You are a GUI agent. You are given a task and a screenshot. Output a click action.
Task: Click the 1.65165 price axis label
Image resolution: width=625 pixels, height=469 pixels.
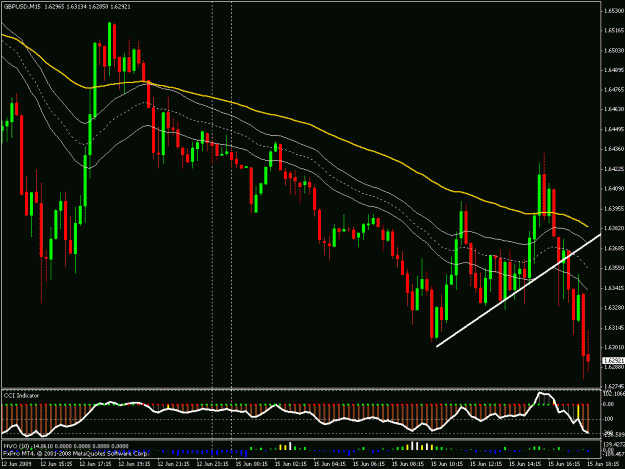coord(614,30)
